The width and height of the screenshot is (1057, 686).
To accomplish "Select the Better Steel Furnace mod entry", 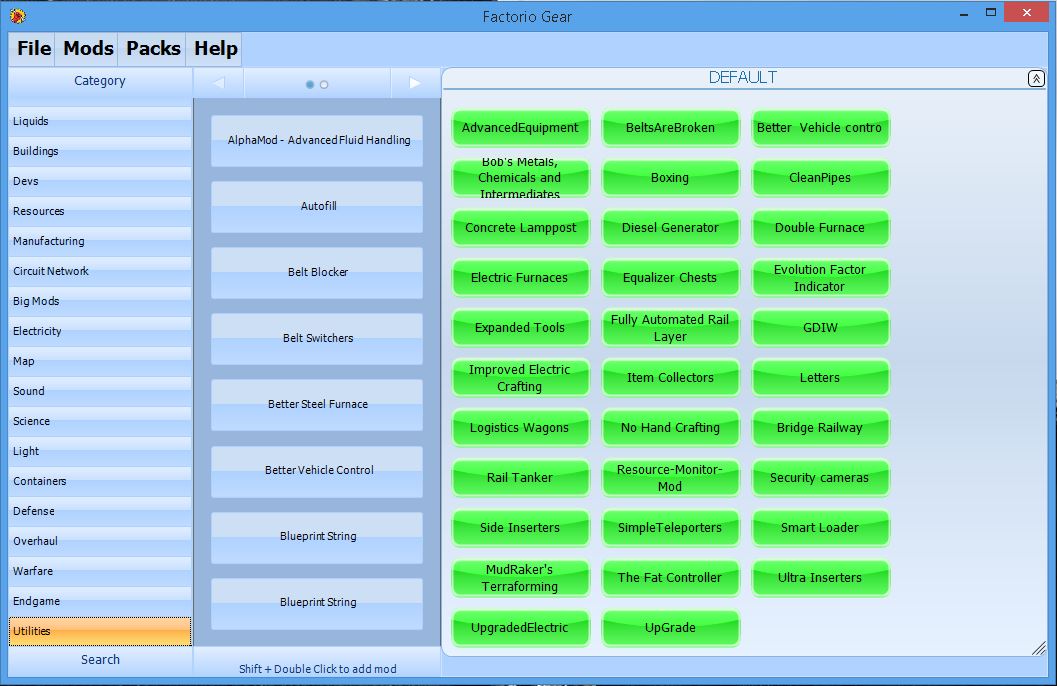I will (317, 405).
